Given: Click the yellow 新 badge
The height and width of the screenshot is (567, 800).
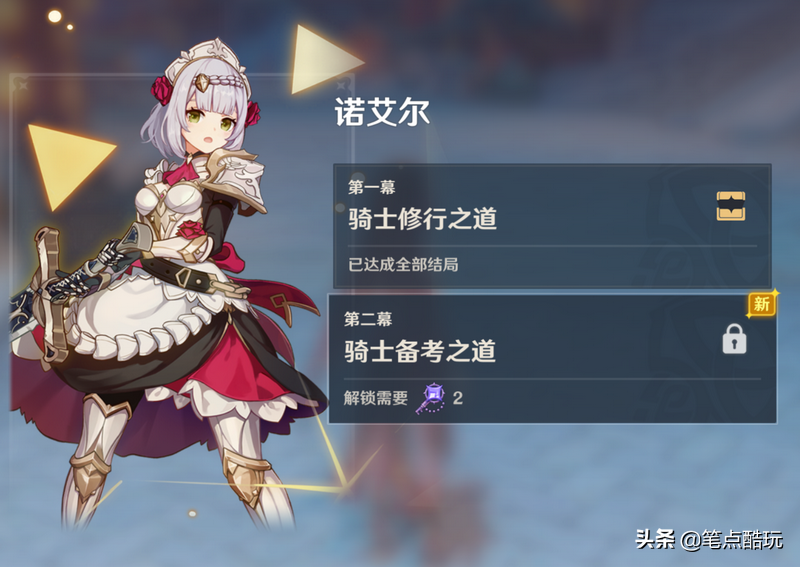Looking at the screenshot, I should tap(761, 304).
